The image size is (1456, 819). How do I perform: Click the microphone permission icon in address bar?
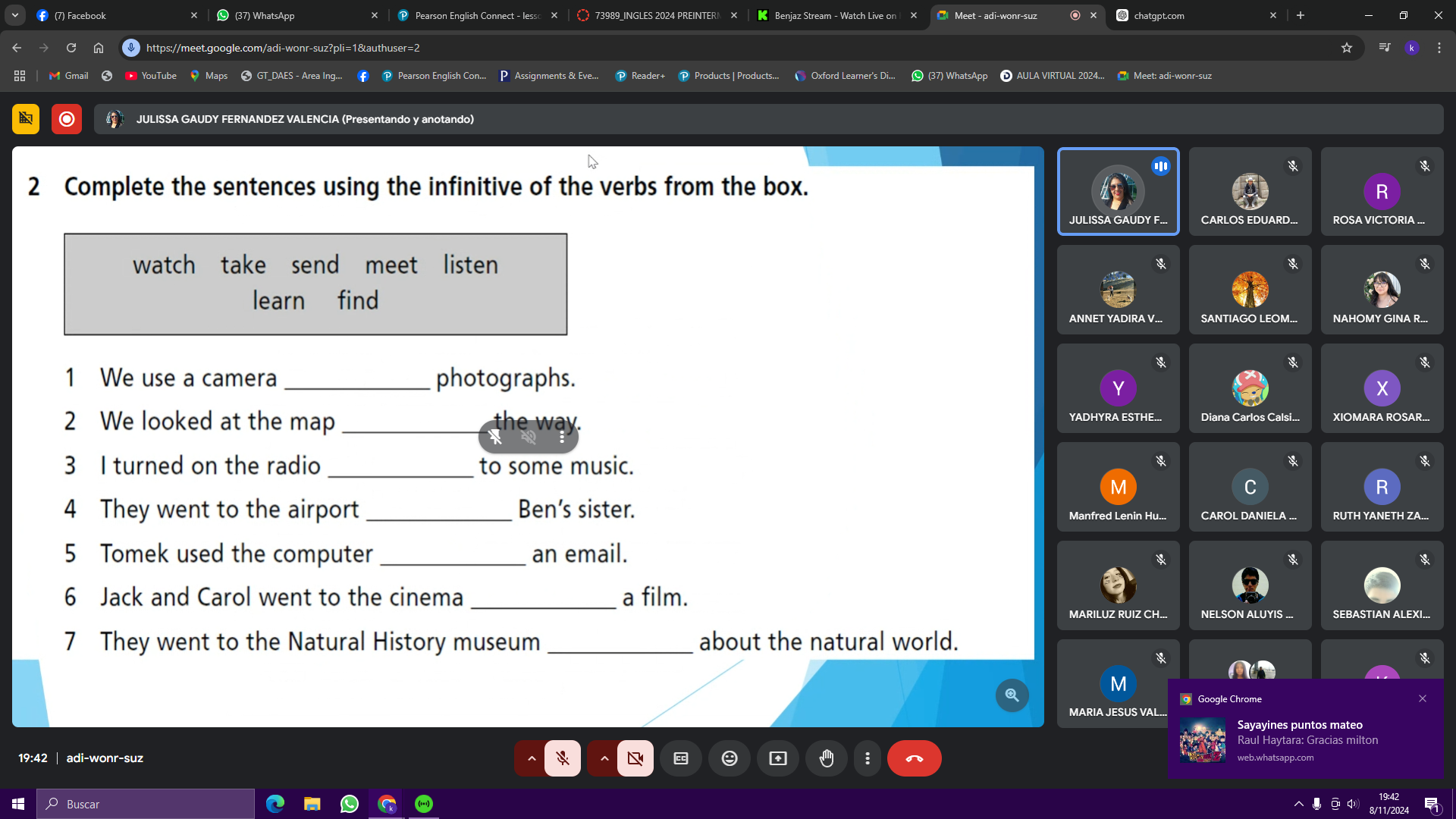[x=131, y=48]
